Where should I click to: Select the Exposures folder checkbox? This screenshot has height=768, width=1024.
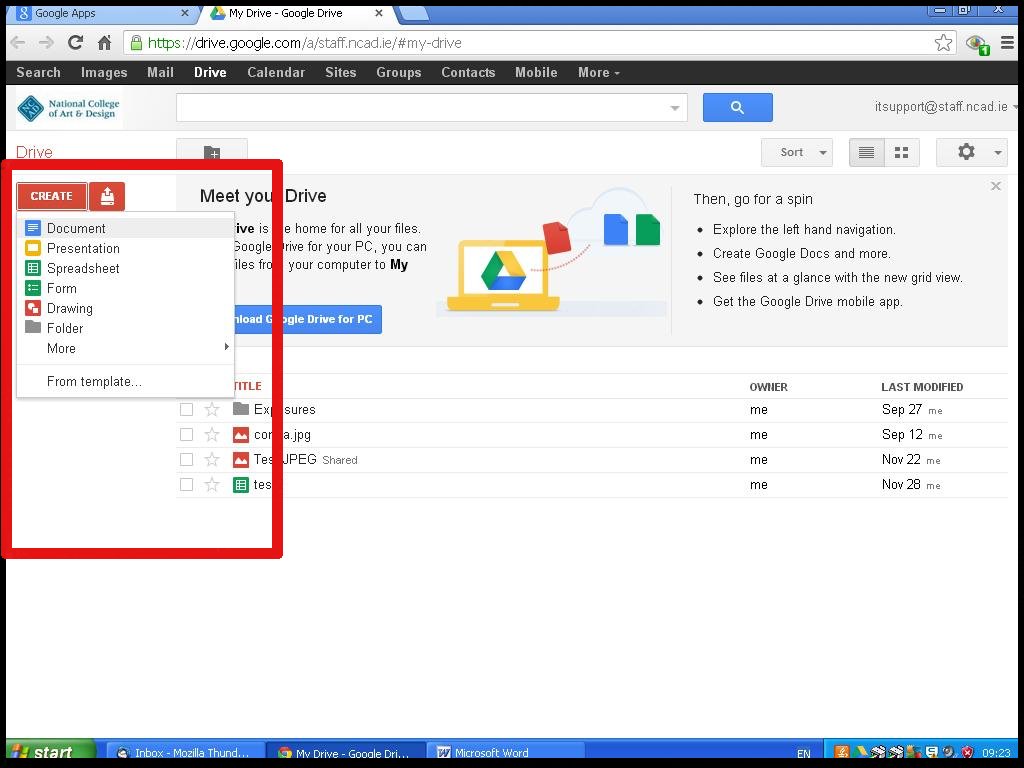click(x=186, y=409)
